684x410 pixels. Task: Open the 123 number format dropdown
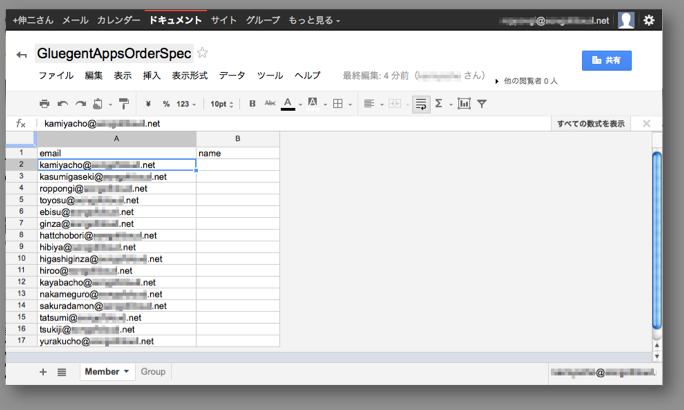click(186, 103)
